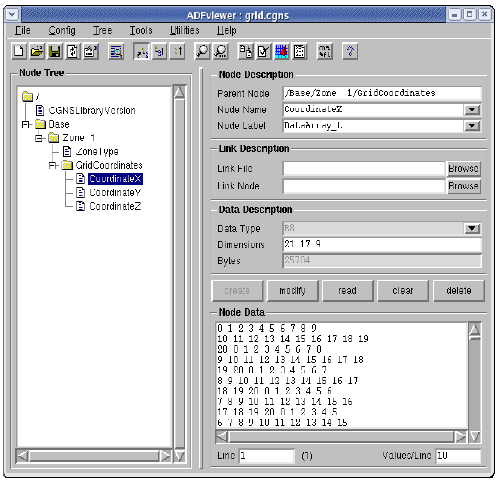This screenshot has width=499, height=482.
Task: Click the create button
Action: pos(237,291)
